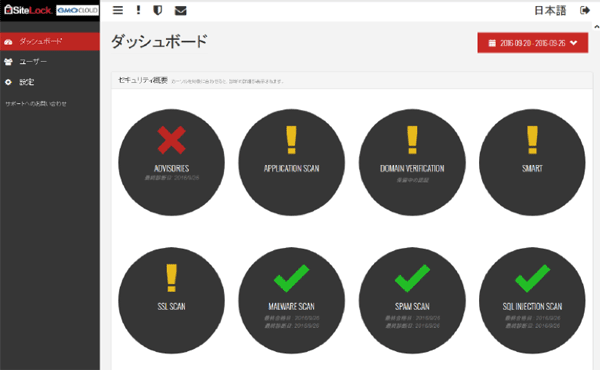Open the APPLICATION SCAN status circle

[x=292, y=162]
